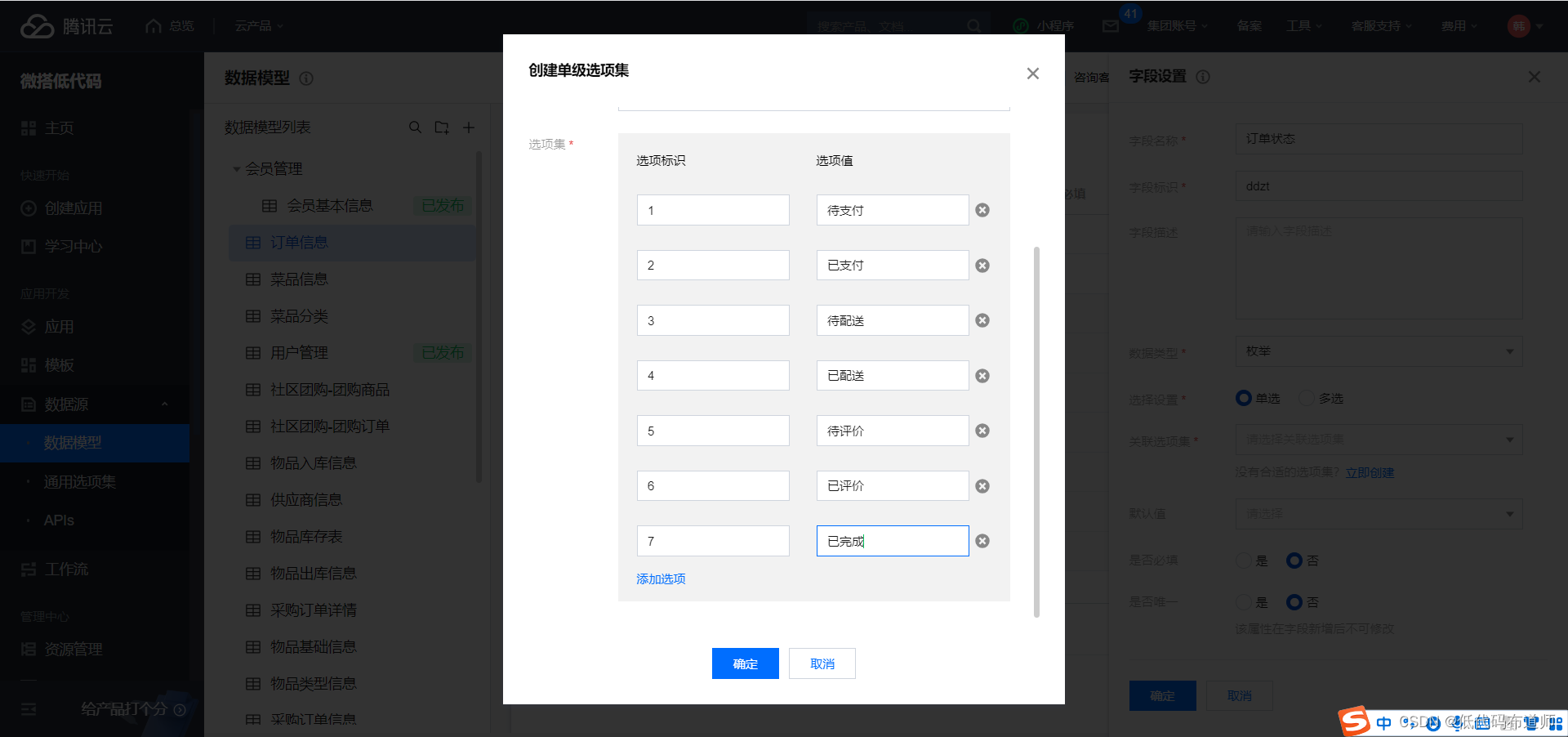Click the 选项值 field containing 已完成
This screenshot has height=737, width=1568.
(893, 541)
